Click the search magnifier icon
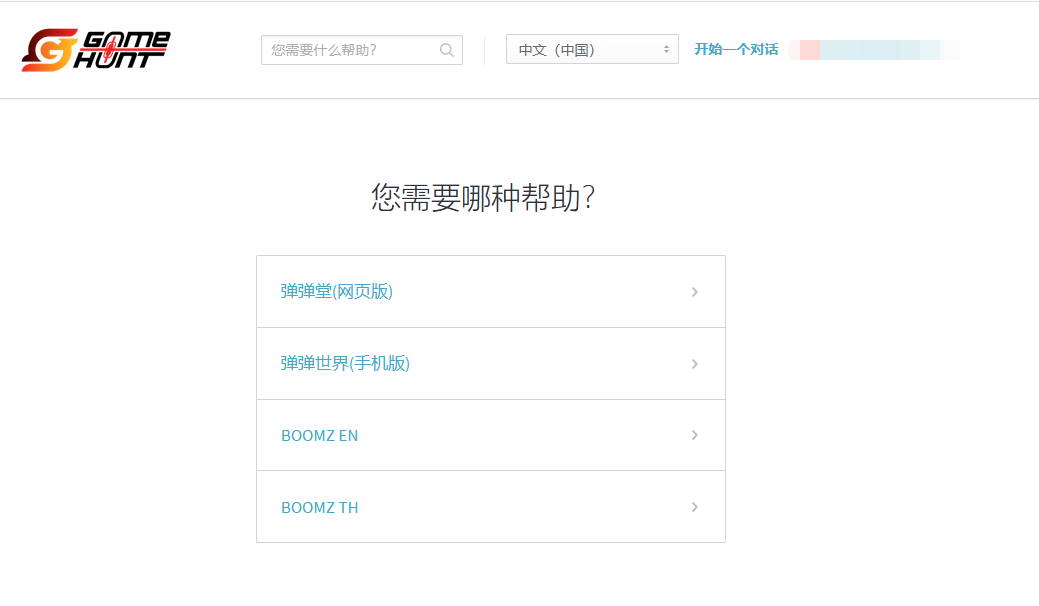Screen dimensions: 1039x606 click(447, 50)
